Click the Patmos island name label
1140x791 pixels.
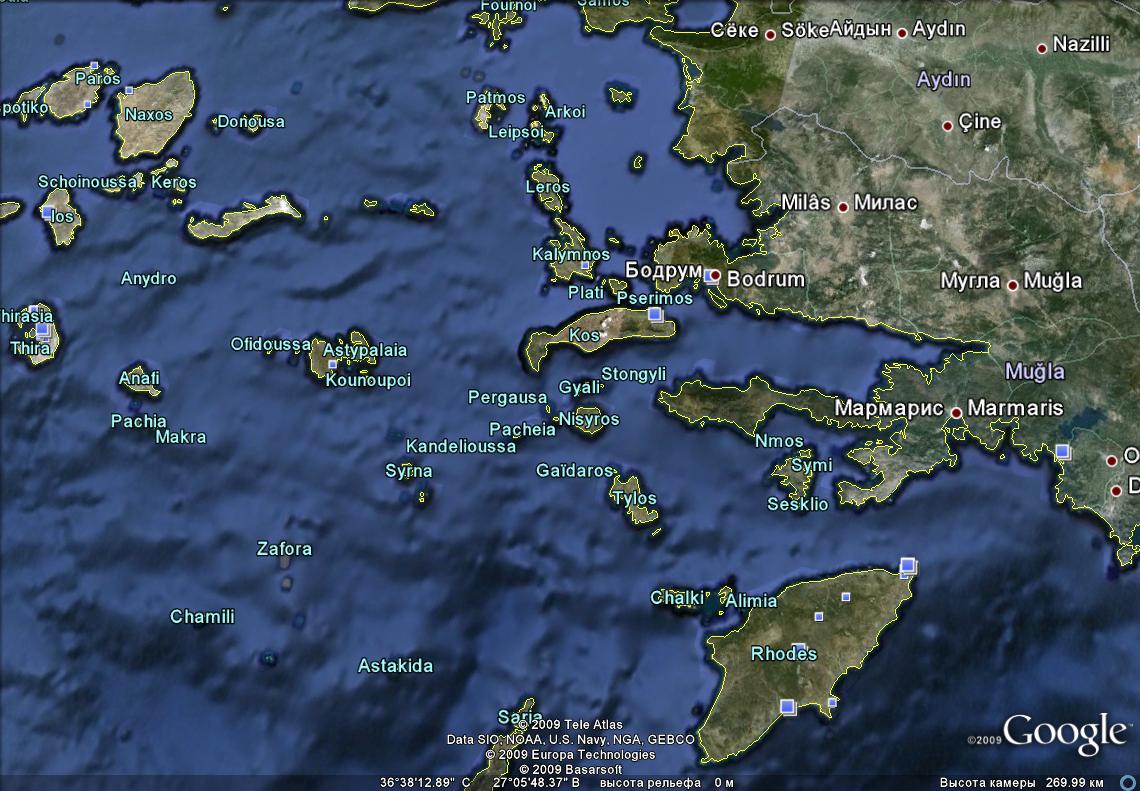click(x=495, y=98)
